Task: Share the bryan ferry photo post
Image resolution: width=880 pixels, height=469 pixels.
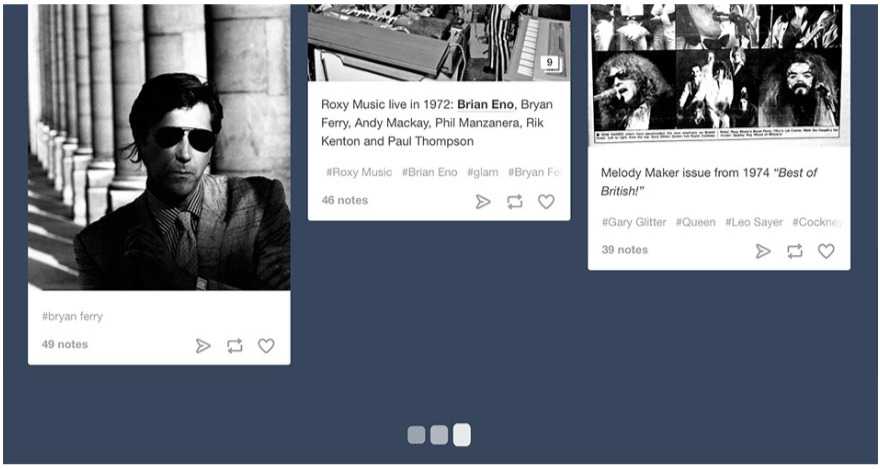Action: pos(203,346)
